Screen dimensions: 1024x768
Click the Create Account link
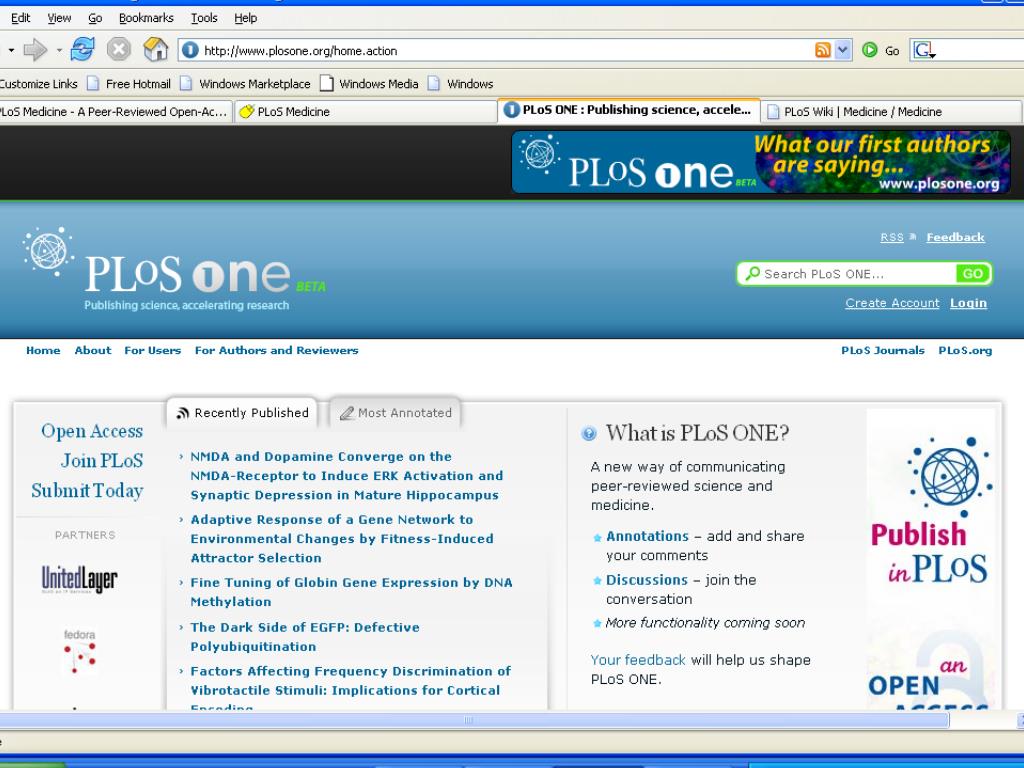[x=892, y=303]
